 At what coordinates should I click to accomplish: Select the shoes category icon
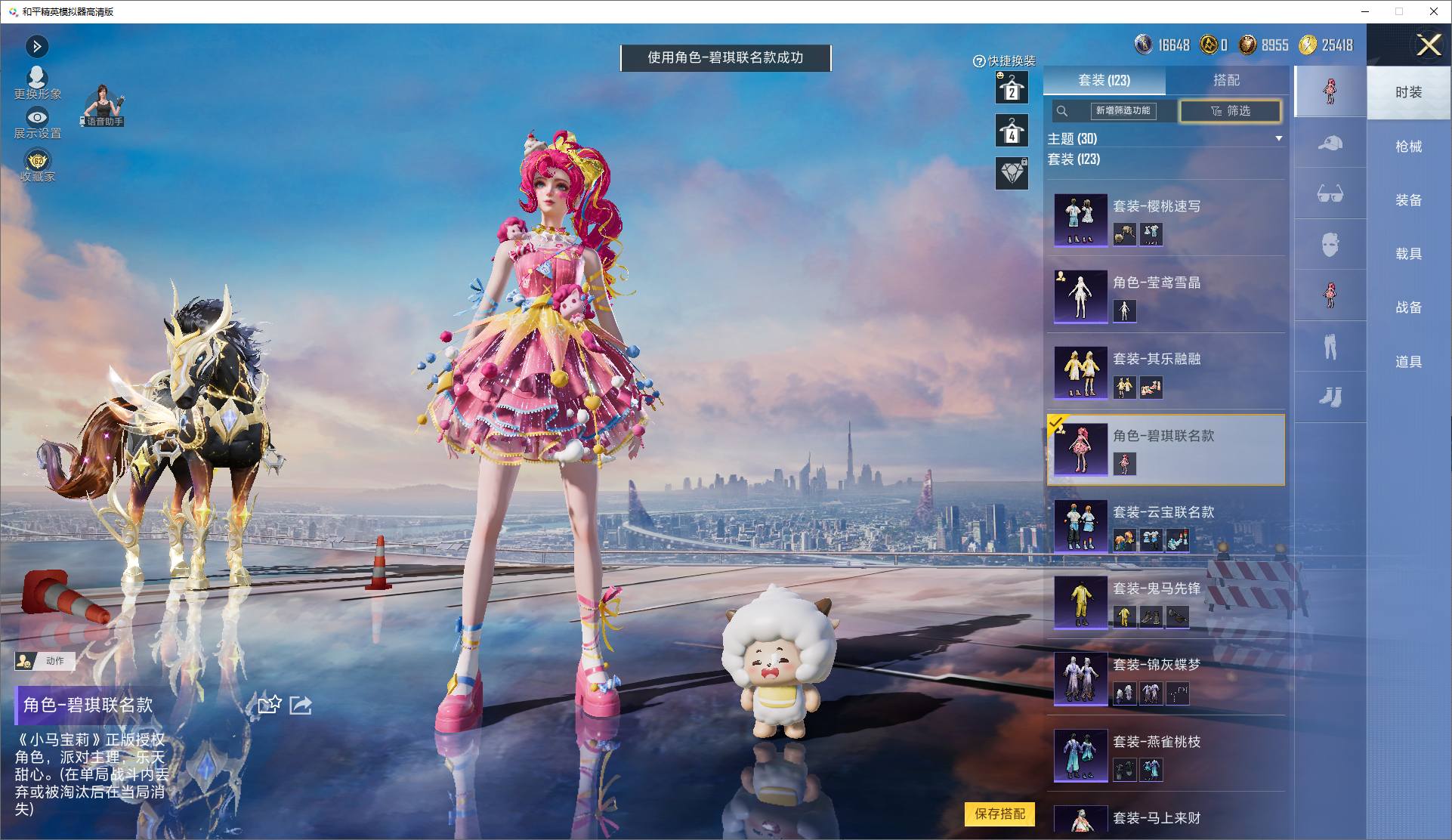(x=1330, y=397)
